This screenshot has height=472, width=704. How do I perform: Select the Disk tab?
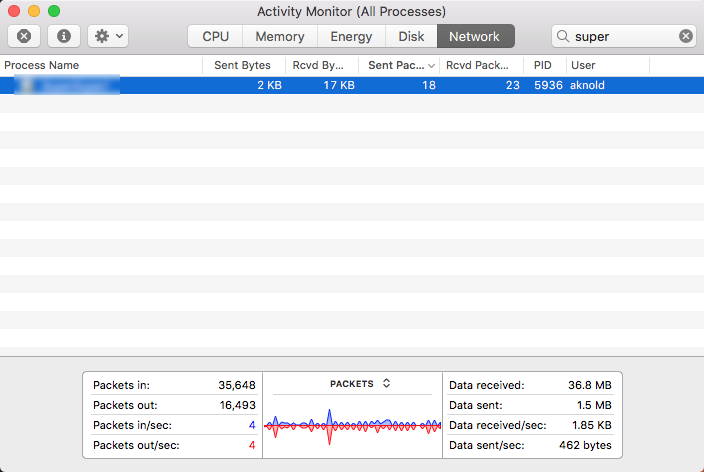(x=411, y=36)
